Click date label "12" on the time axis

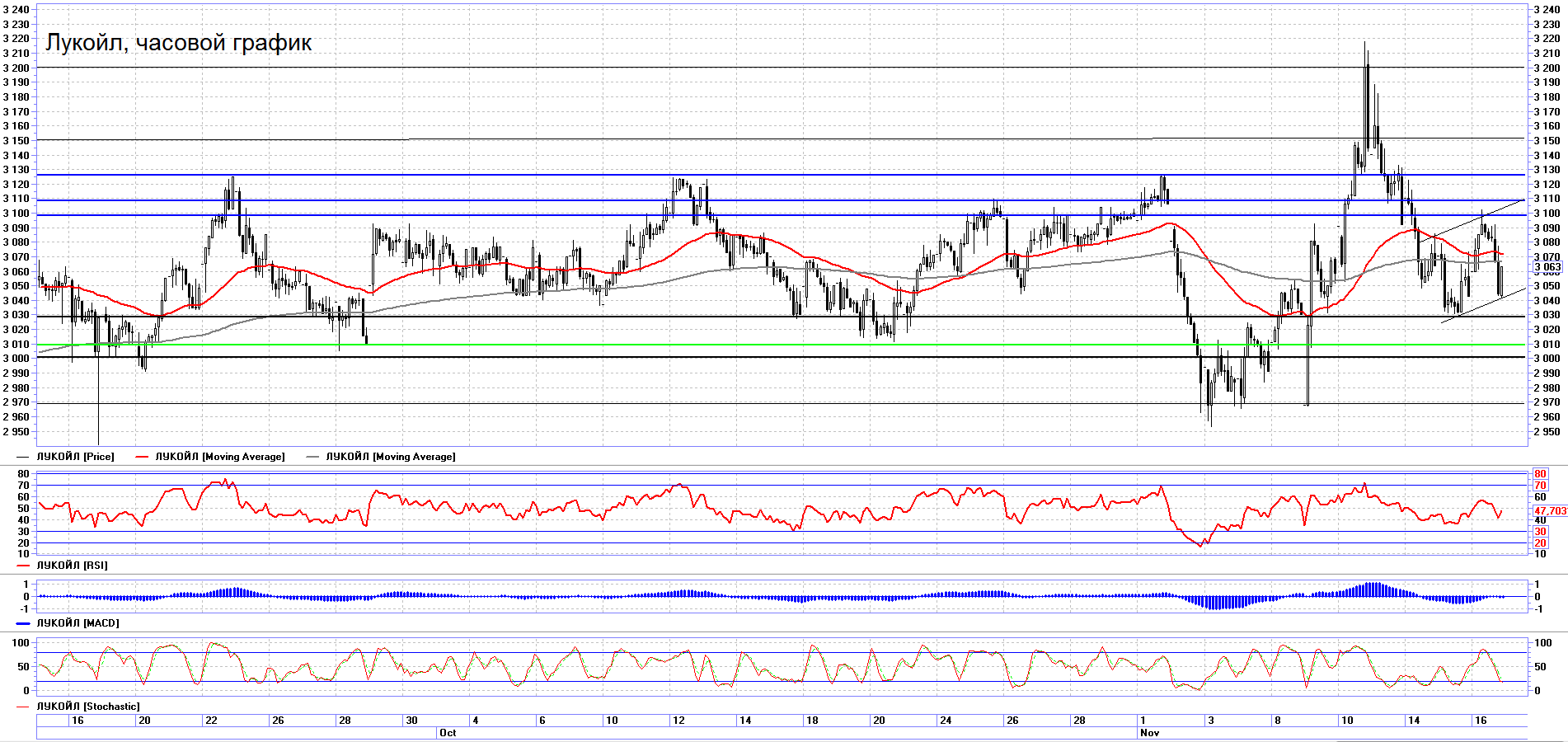point(678,721)
